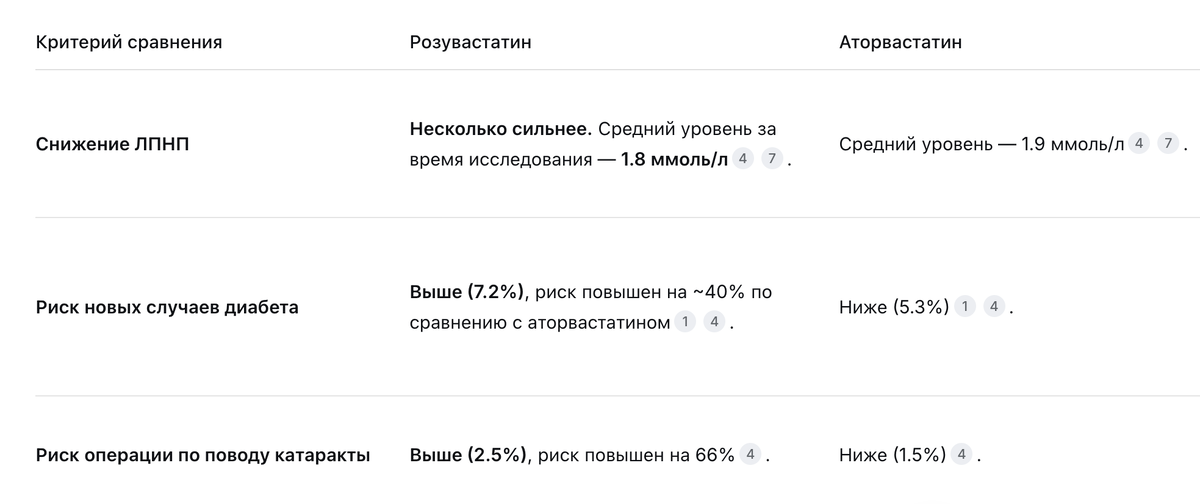Viewport: 1200px width, 504px height.
Task: Open citation 1 after 'сравнению с аторвастатином'
Action: pyautogui.click(x=685, y=322)
